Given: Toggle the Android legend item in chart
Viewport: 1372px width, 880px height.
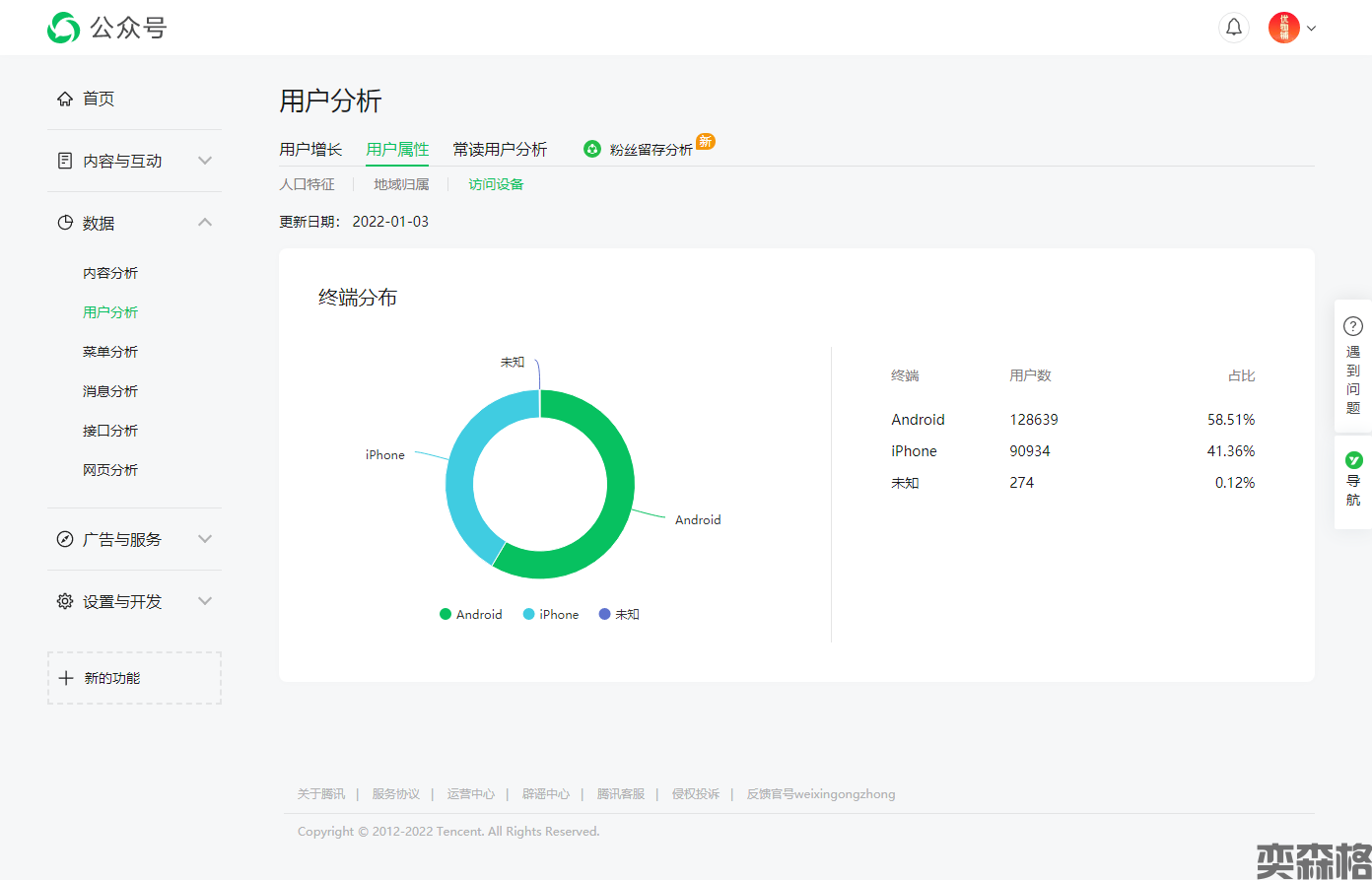Looking at the screenshot, I should 471,614.
